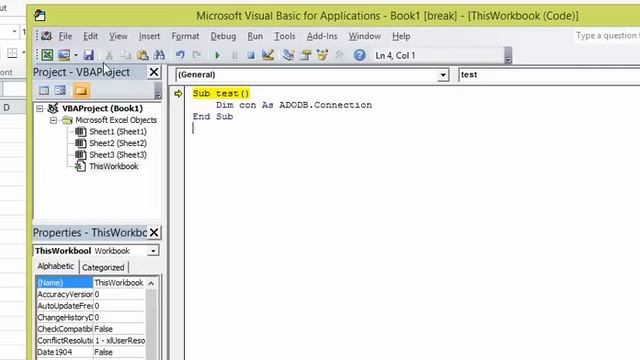Select Sheet2 (Sheet2) in project tree

pos(118,143)
